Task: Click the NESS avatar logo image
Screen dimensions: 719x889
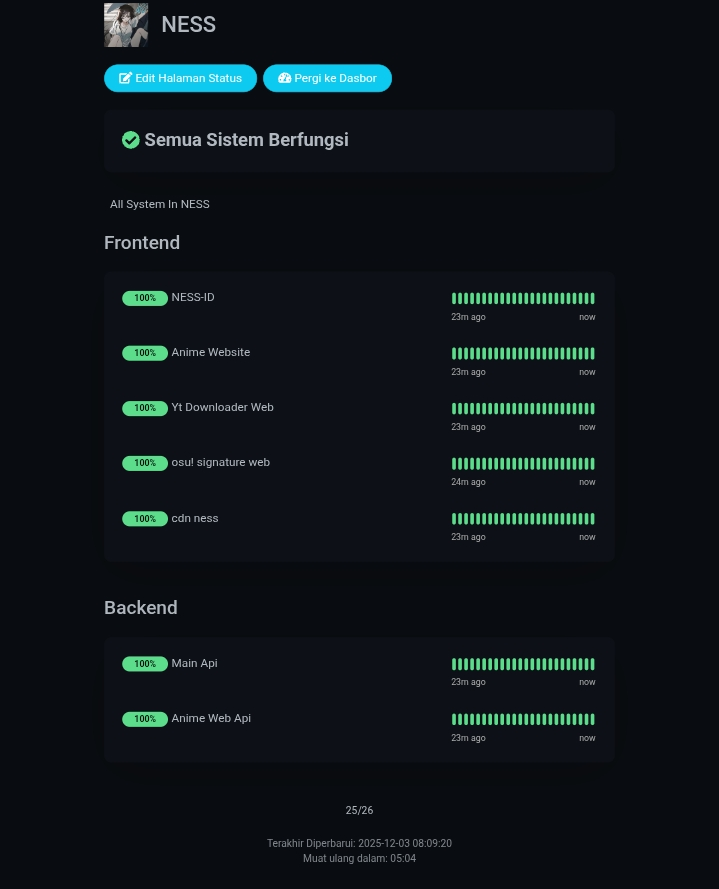Action: pos(126,25)
